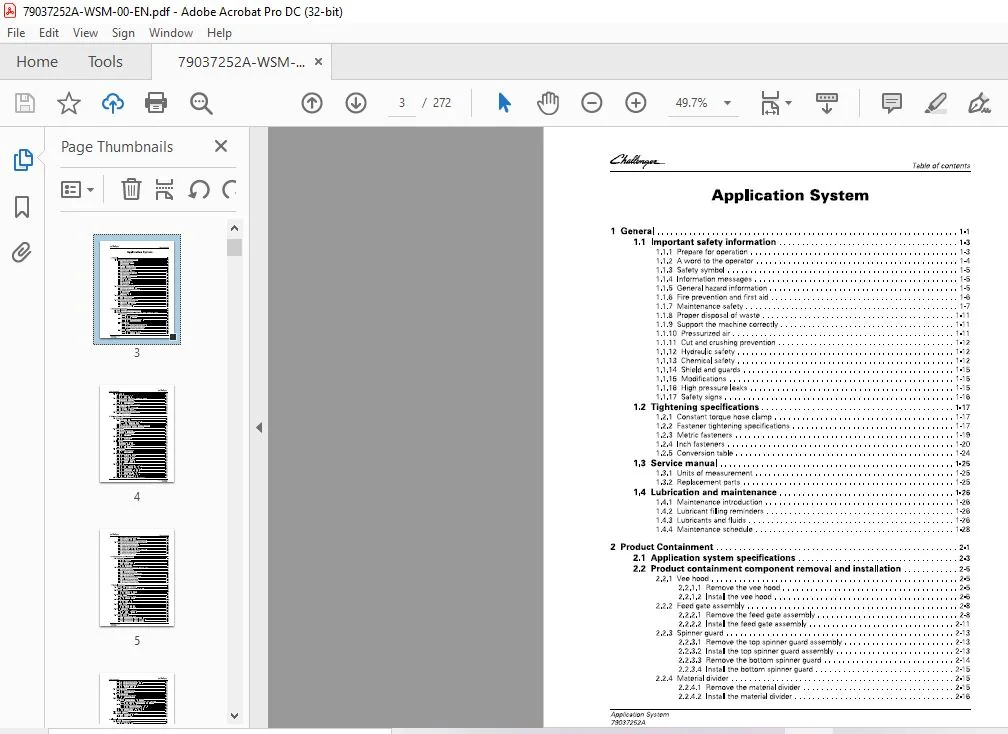Open the Attachments paperclip panel
1008x734 pixels.
click(x=22, y=253)
